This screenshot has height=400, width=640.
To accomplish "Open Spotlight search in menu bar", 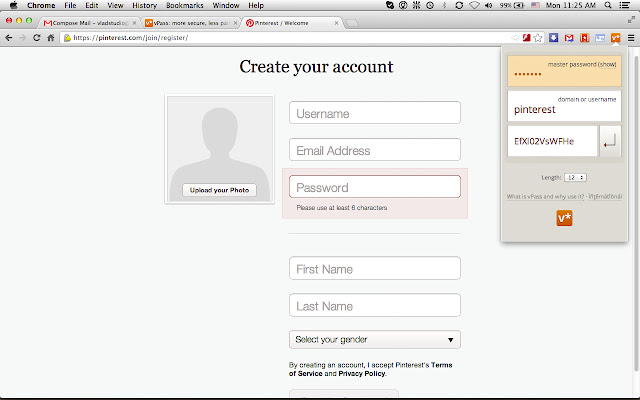I will point(608,5).
